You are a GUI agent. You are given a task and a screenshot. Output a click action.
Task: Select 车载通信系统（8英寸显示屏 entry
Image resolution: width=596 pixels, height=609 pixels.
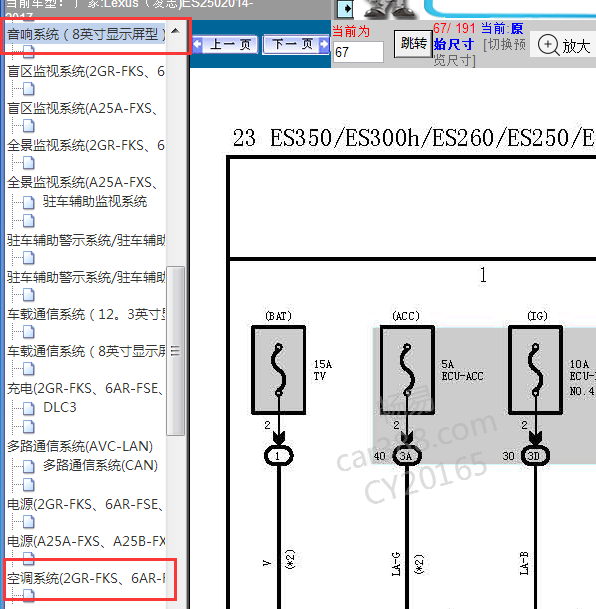86,351
